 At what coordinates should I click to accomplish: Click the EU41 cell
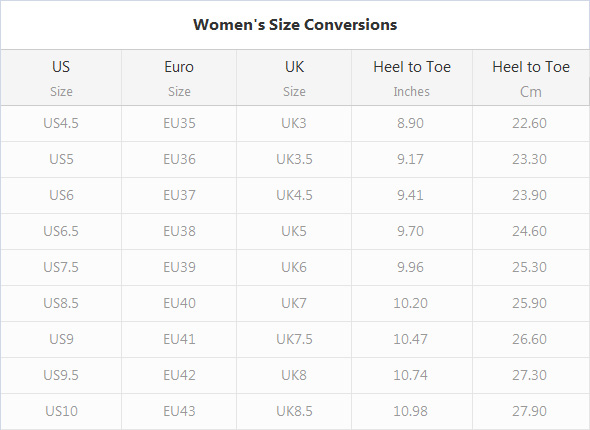(179, 339)
